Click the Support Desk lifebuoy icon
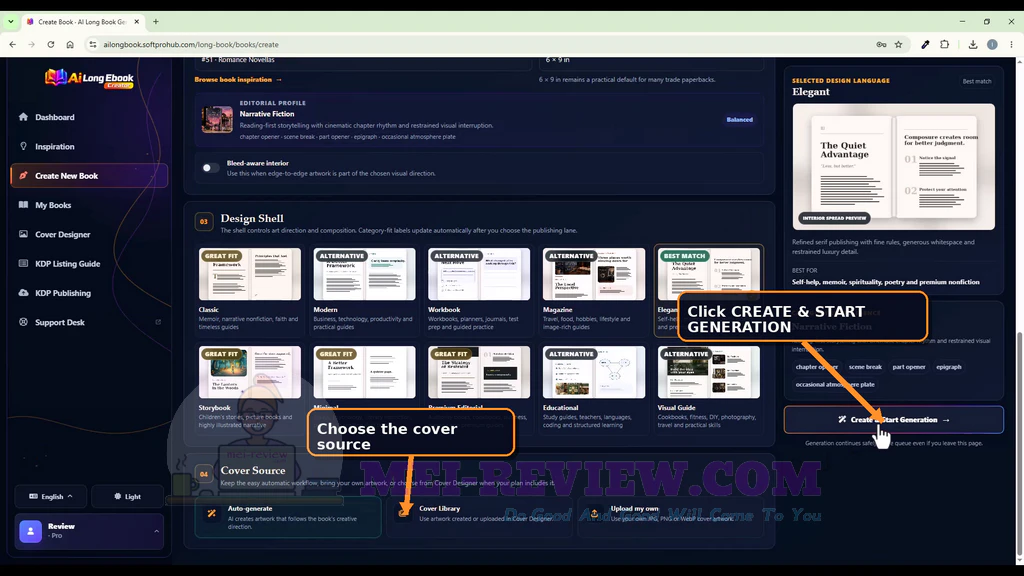Image resolution: width=1024 pixels, height=576 pixels. click(24, 323)
